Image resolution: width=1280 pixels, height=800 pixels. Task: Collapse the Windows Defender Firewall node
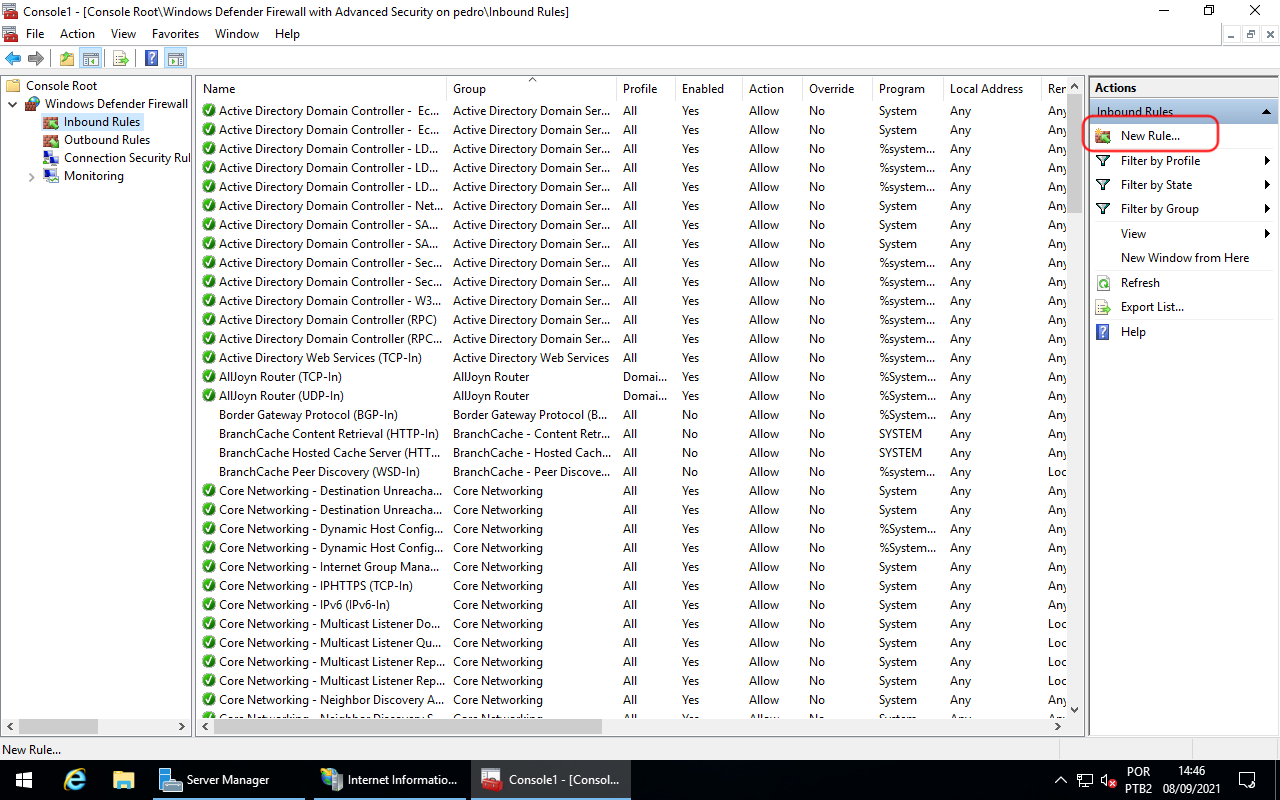13,104
